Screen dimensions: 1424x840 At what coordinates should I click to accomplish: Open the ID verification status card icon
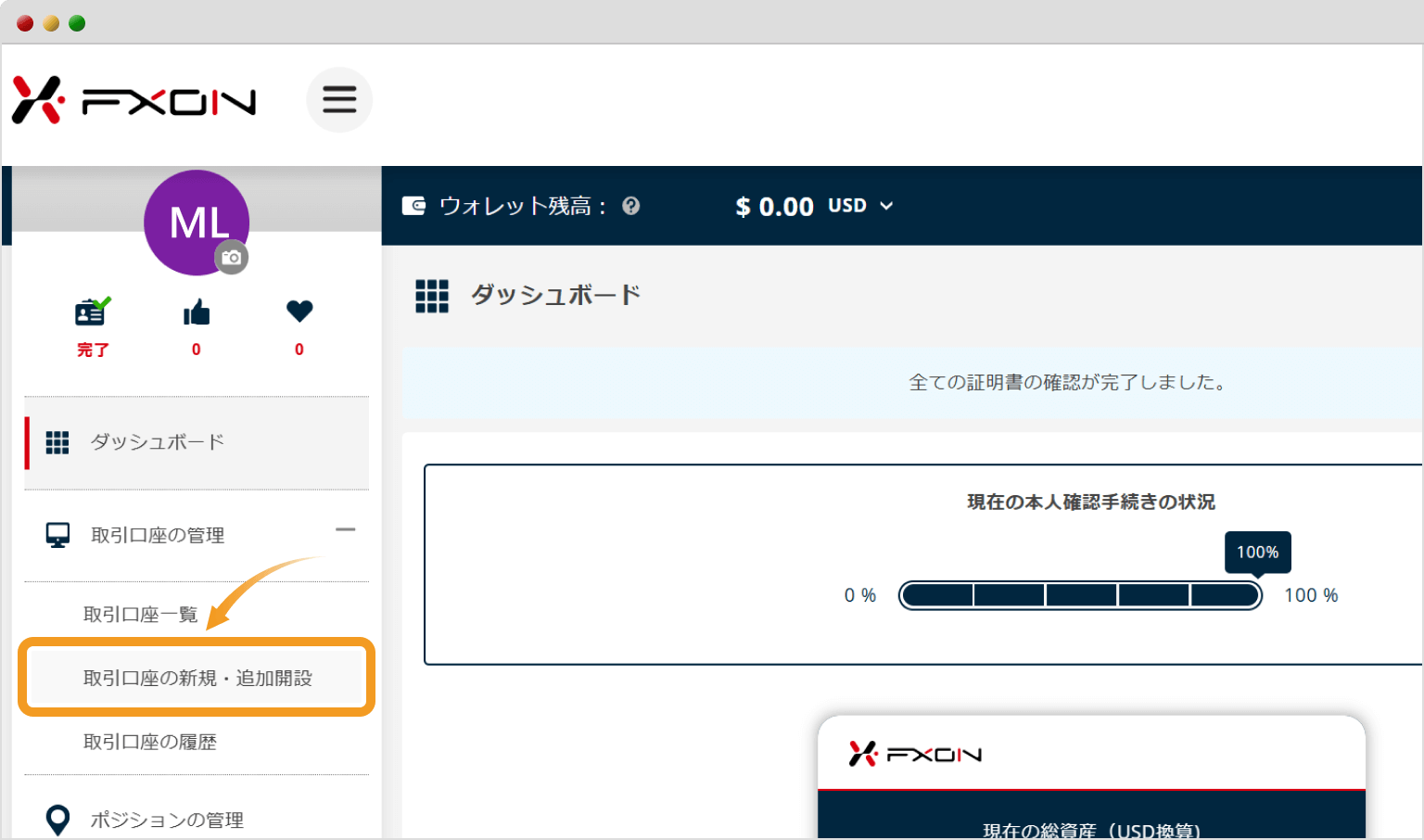point(93,312)
